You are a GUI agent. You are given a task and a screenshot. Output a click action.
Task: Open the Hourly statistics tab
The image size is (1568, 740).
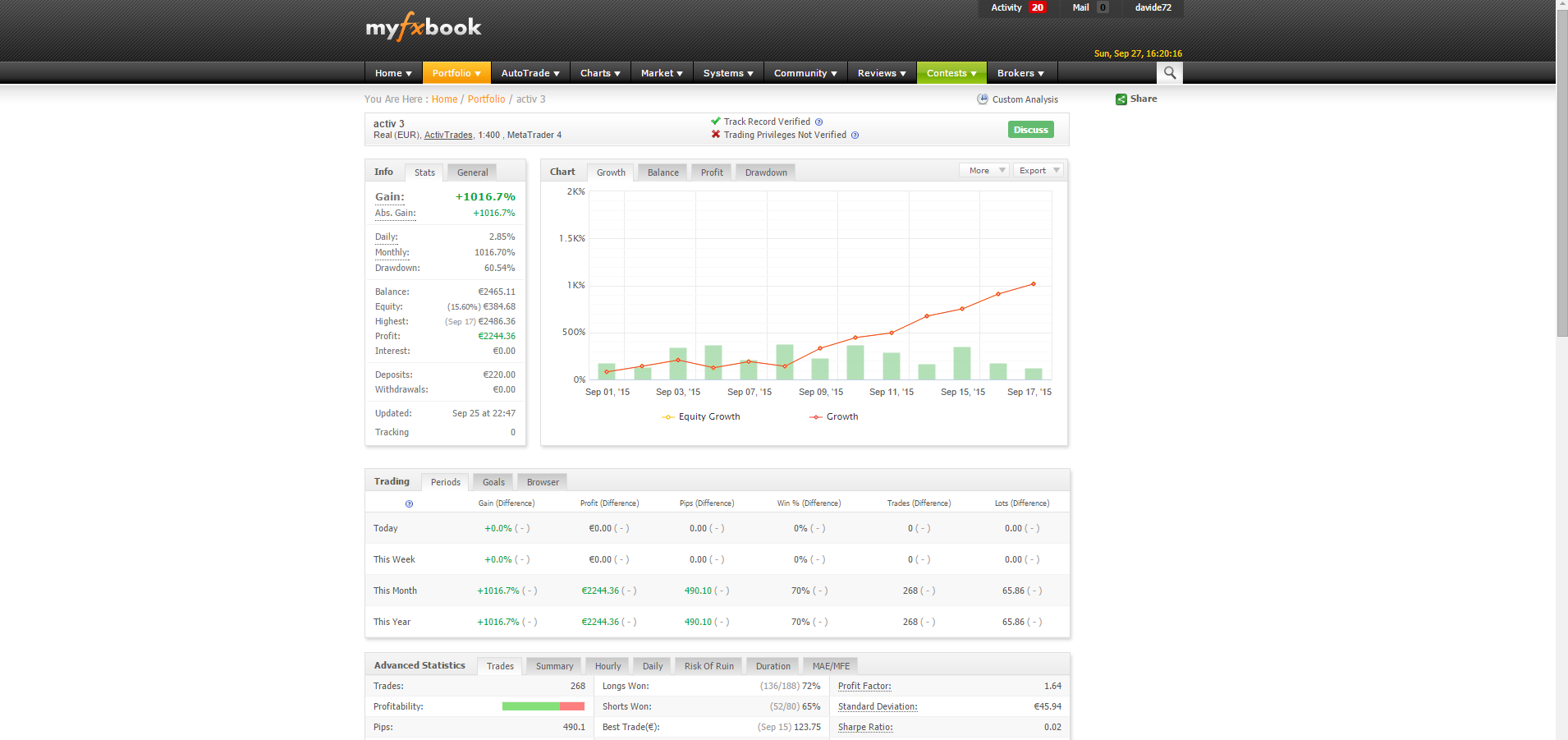[x=607, y=666]
